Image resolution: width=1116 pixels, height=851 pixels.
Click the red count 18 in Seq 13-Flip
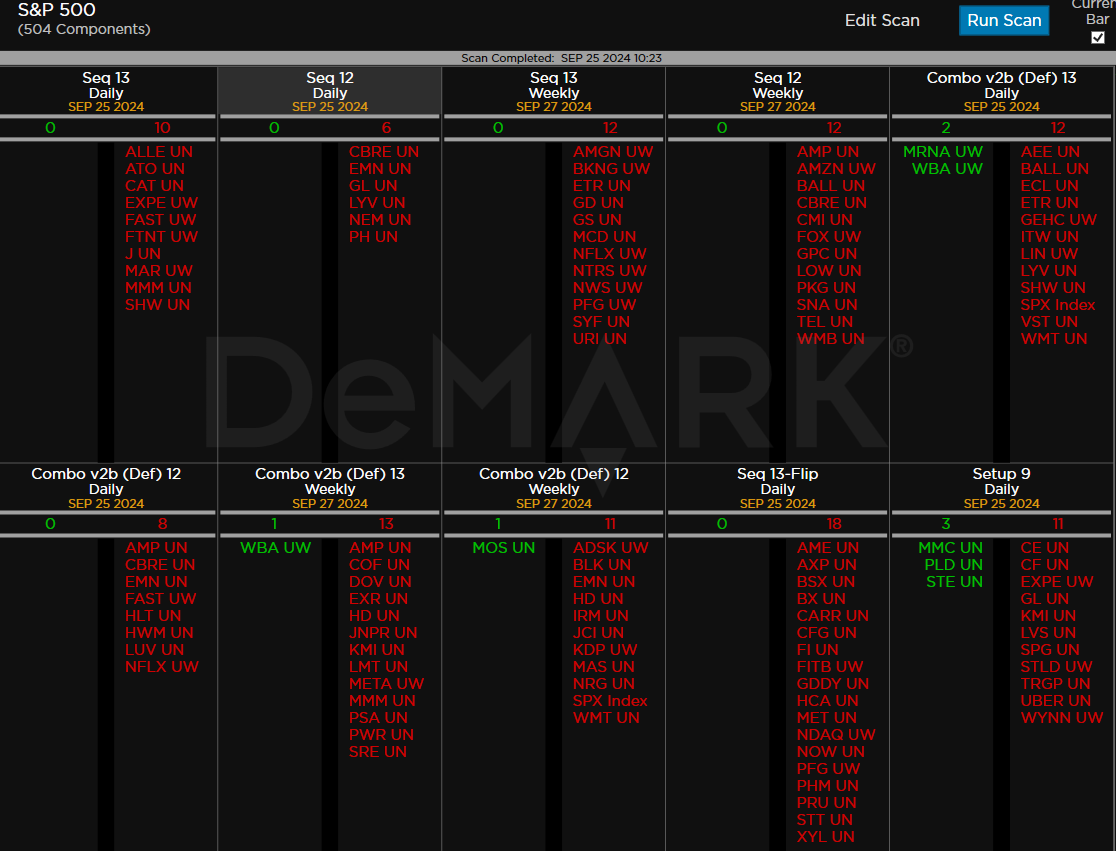tap(834, 524)
